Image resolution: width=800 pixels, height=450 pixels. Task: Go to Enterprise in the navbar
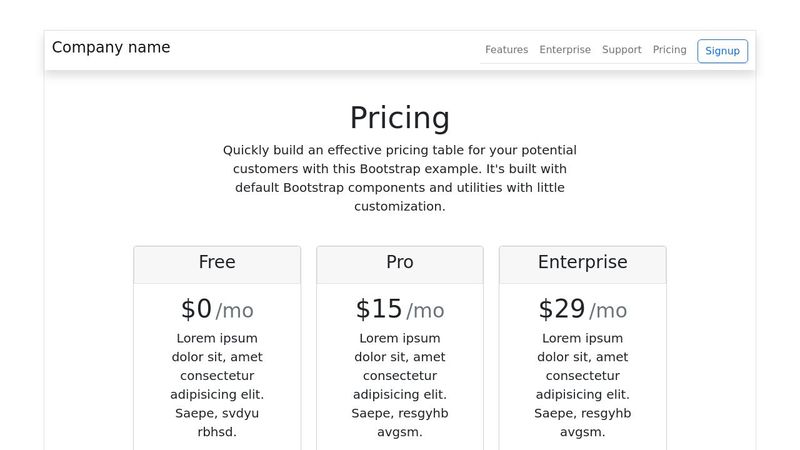(565, 50)
